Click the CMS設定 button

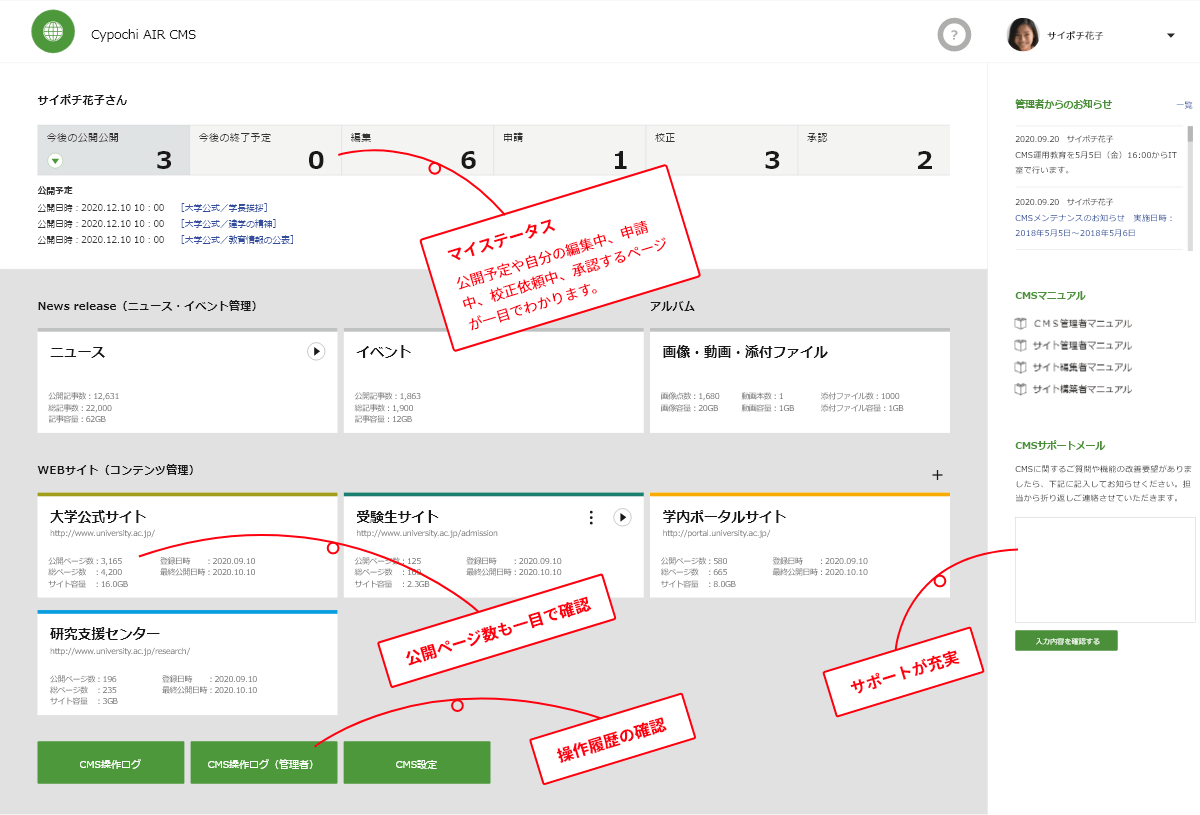[x=417, y=763]
